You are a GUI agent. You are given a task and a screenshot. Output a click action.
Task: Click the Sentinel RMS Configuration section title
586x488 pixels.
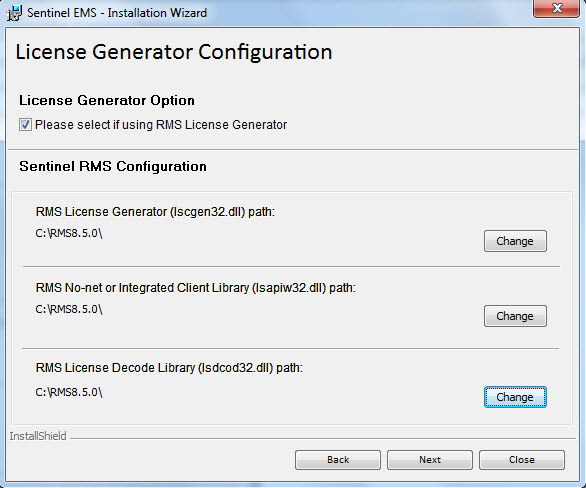[113, 166]
